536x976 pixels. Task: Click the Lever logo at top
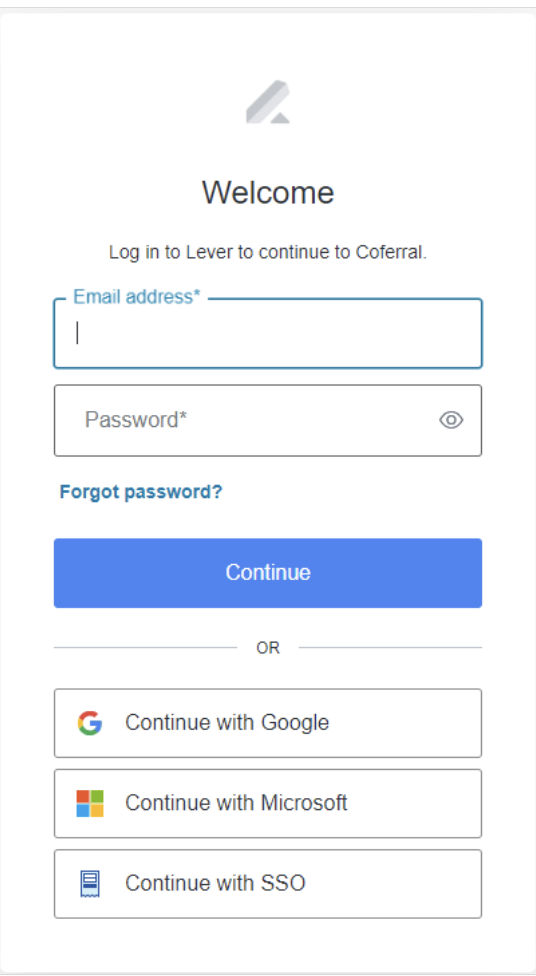[x=268, y=102]
